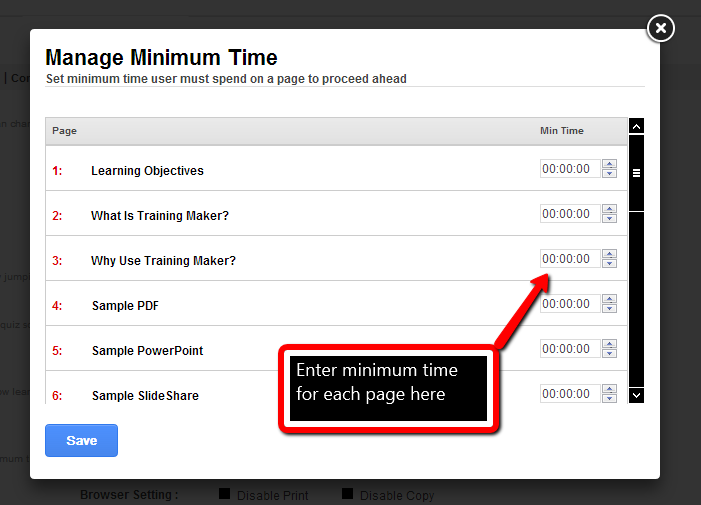This screenshot has height=505, width=701.
Task: Increase min time for Why Use Training Maker?
Action: click(x=610, y=255)
